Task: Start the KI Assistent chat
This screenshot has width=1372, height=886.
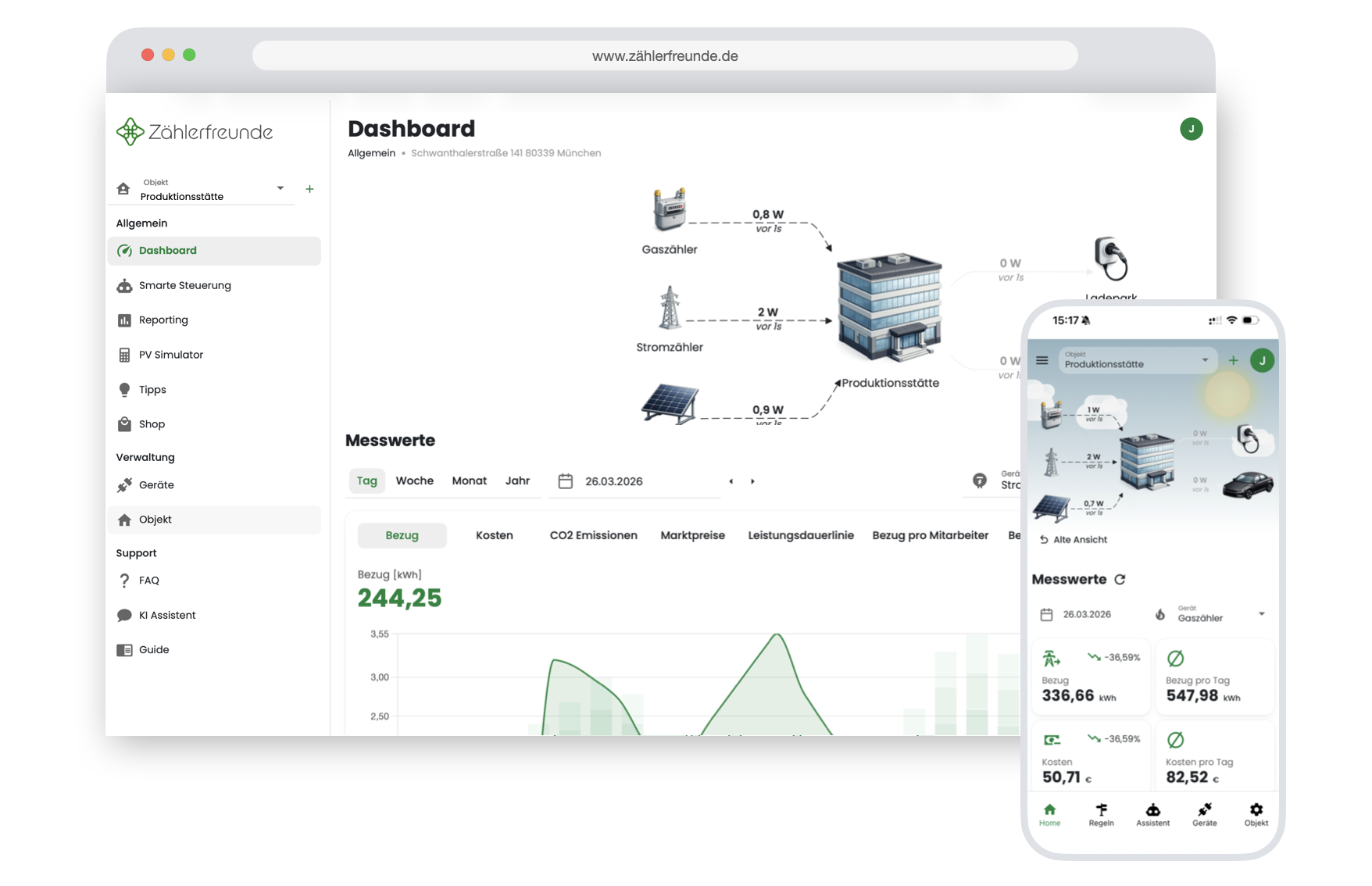Action: point(167,615)
